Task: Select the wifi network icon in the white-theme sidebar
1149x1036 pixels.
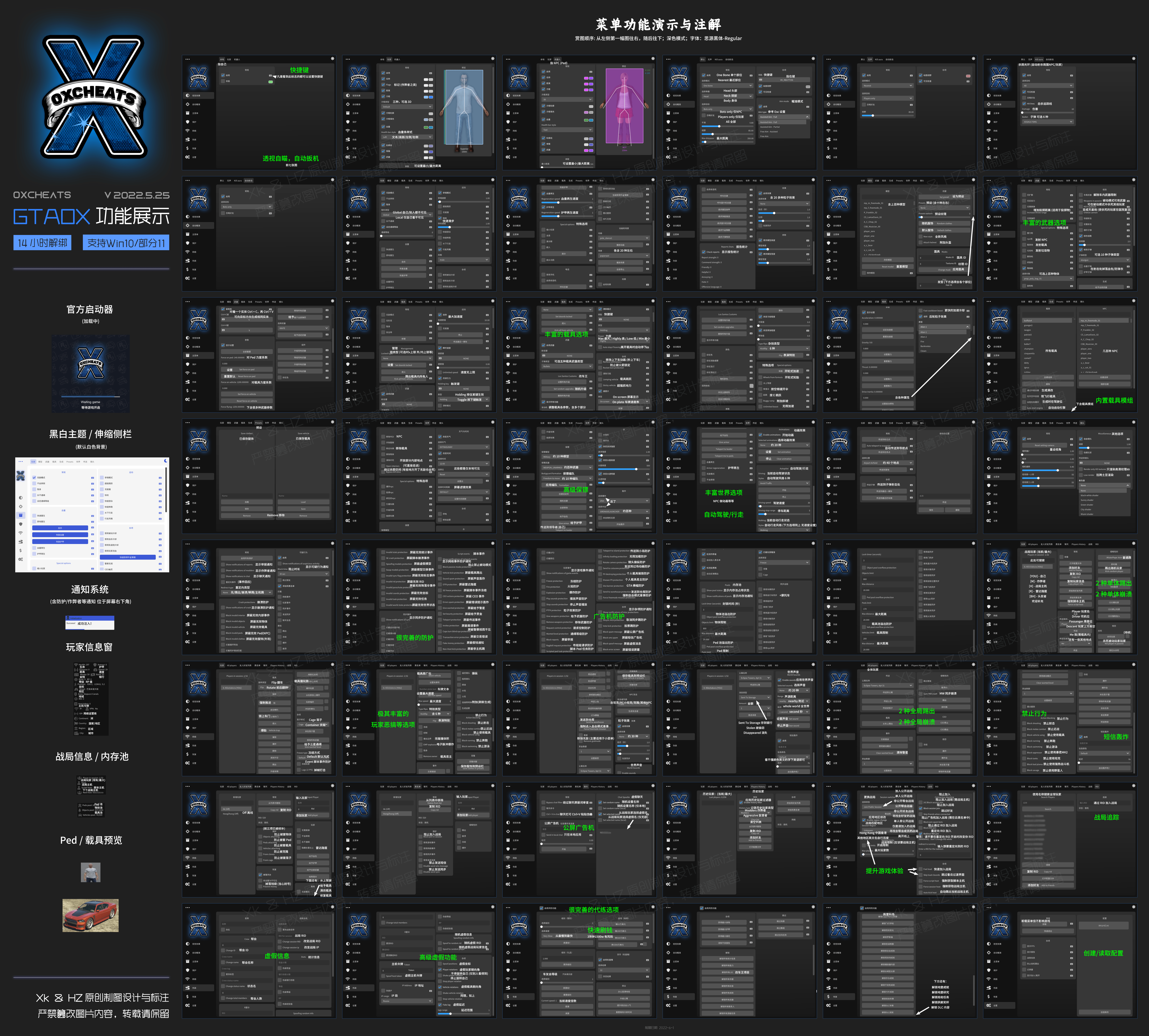Action: (x=21, y=533)
